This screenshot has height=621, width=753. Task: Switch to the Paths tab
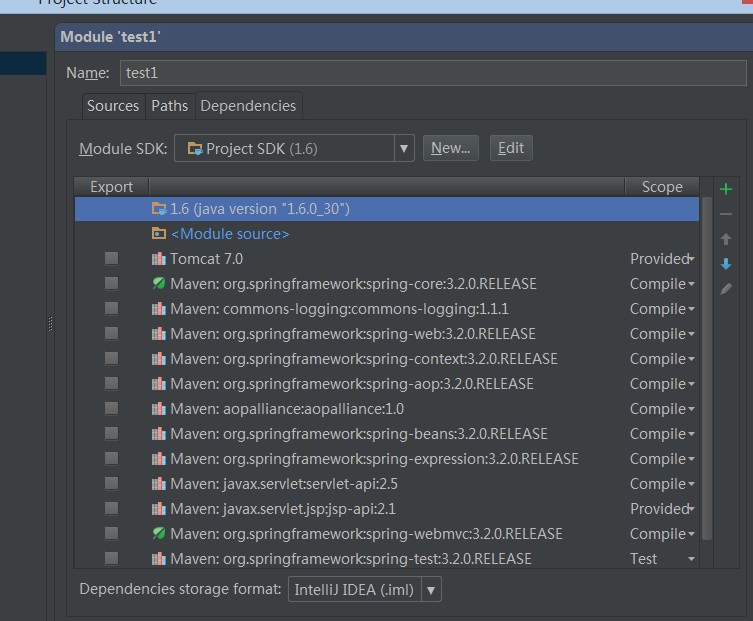(169, 106)
